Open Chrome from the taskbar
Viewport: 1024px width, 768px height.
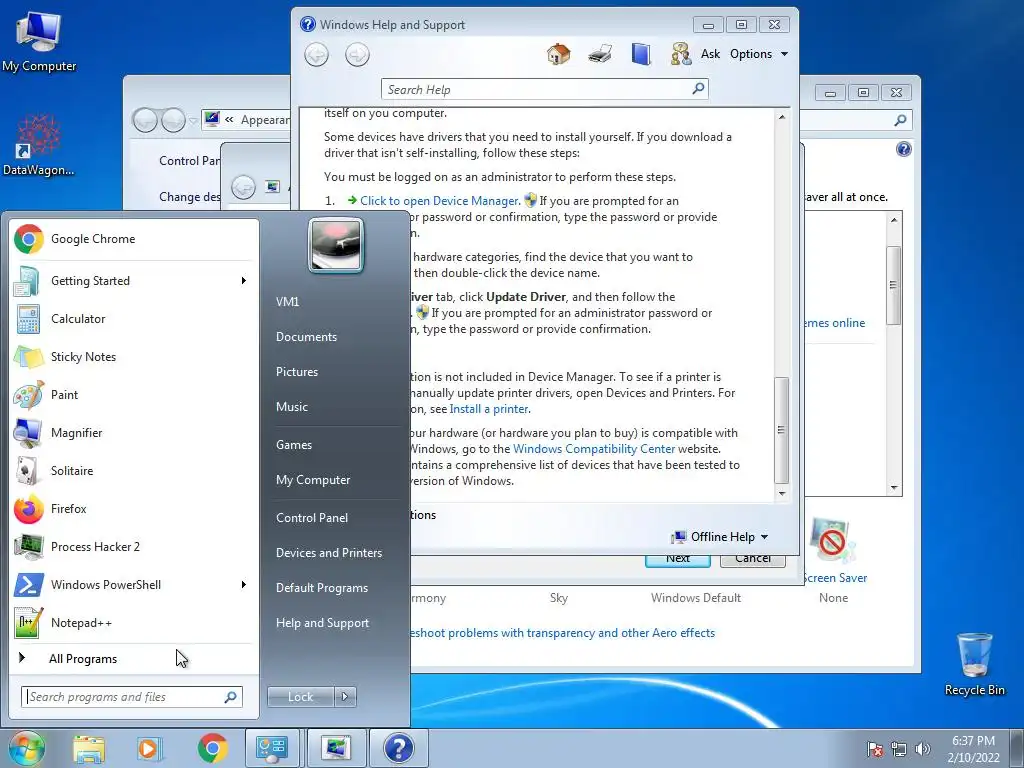pyautogui.click(x=212, y=748)
